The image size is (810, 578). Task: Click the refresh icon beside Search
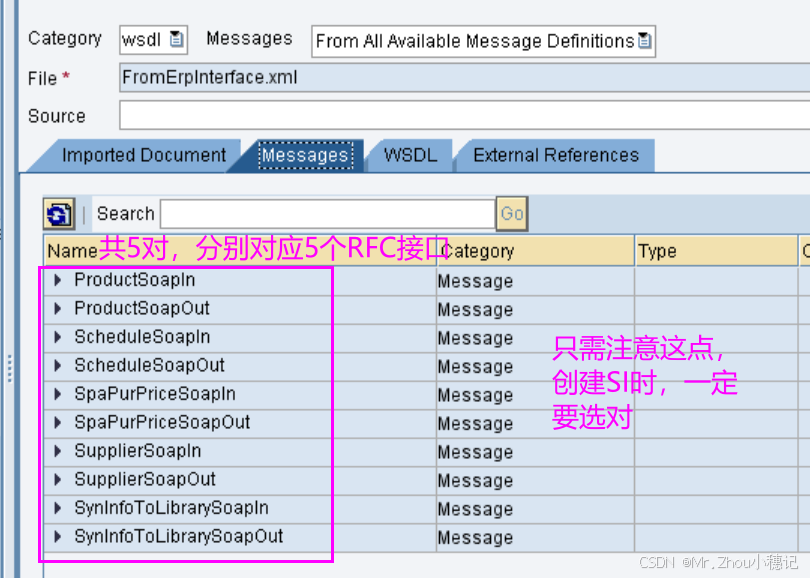[58, 213]
